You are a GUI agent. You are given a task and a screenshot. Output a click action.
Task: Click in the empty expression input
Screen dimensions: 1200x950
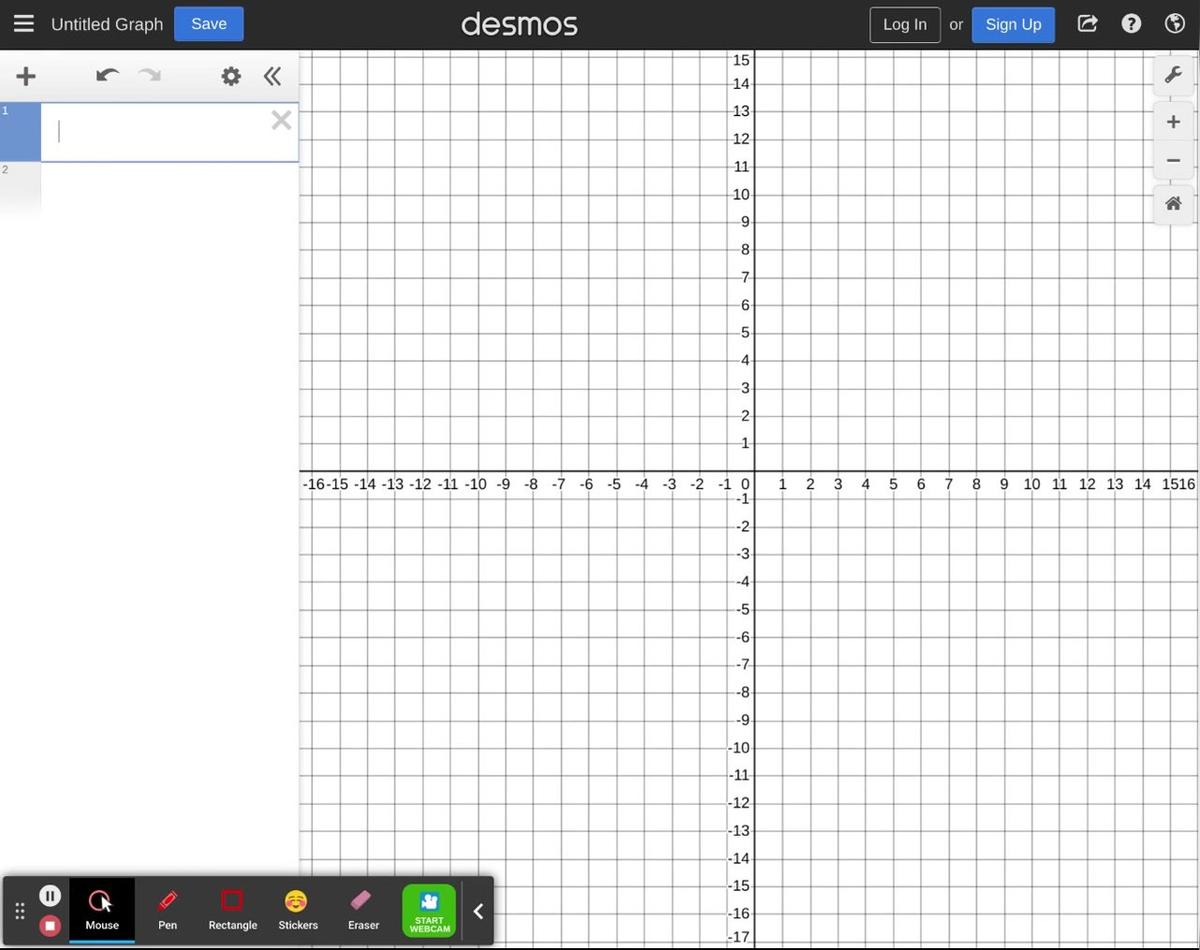pos(150,130)
